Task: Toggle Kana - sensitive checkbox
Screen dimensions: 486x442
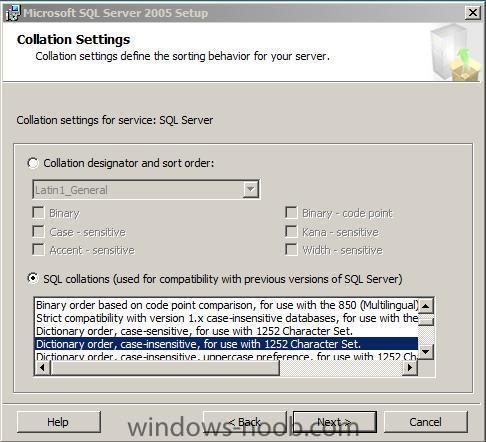Action: pos(291,231)
